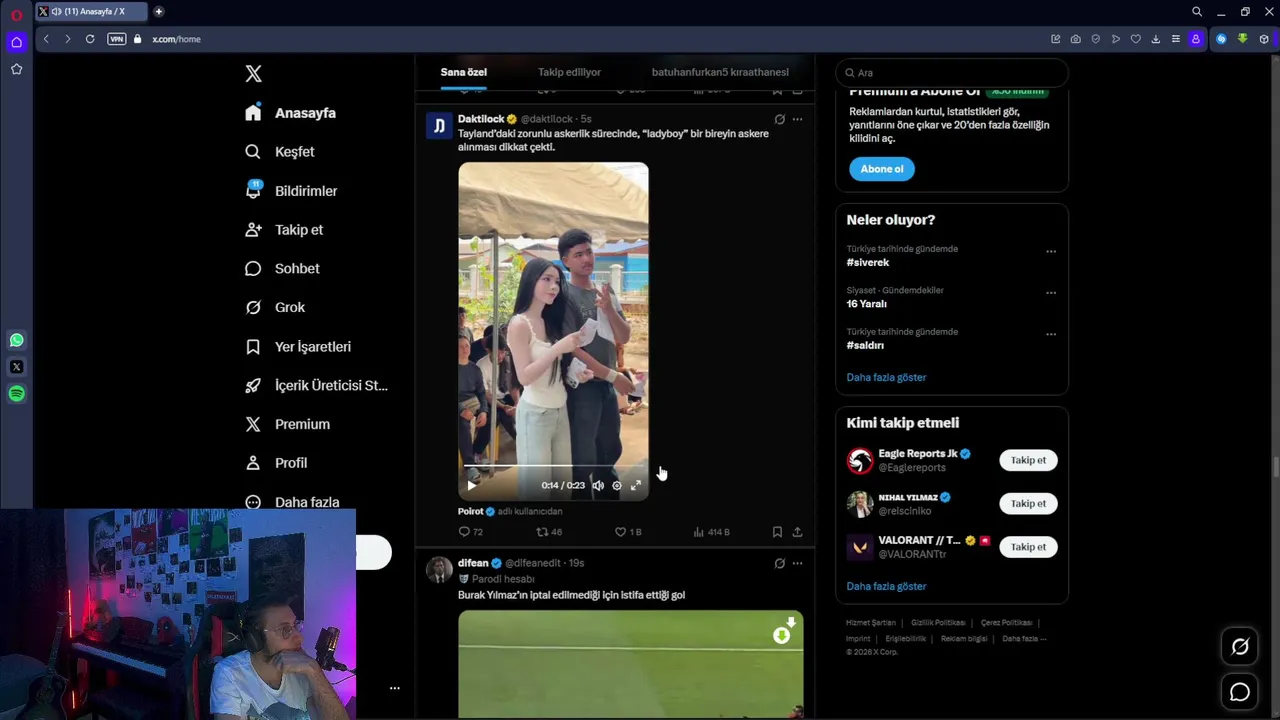Image resolution: width=1280 pixels, height=720 pixels.
Task: Open options for #saldırı trend
Action: pyautogui.click(x=1051, y=335)
